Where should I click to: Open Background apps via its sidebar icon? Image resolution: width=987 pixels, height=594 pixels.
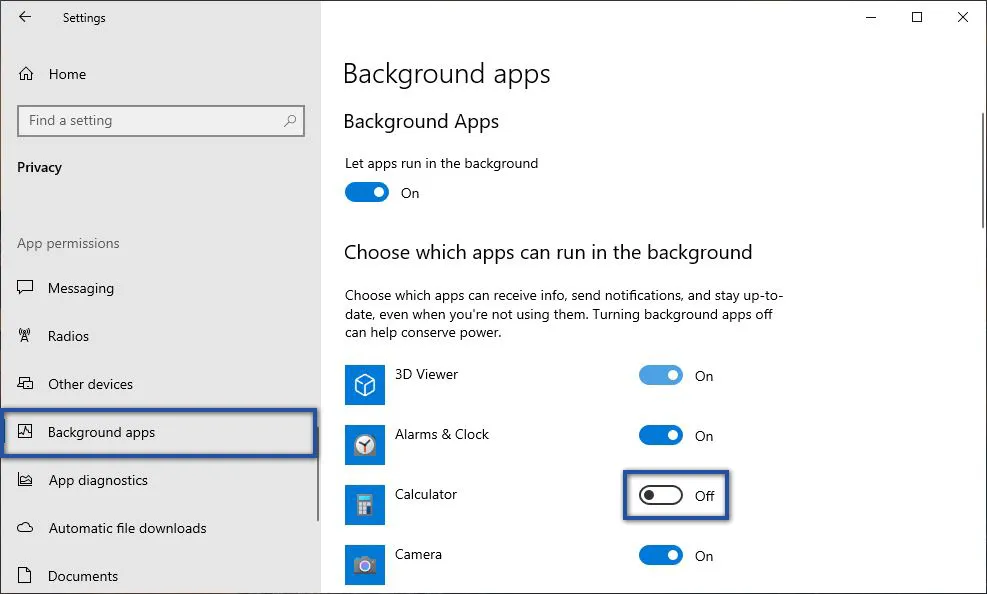point(27,432)
